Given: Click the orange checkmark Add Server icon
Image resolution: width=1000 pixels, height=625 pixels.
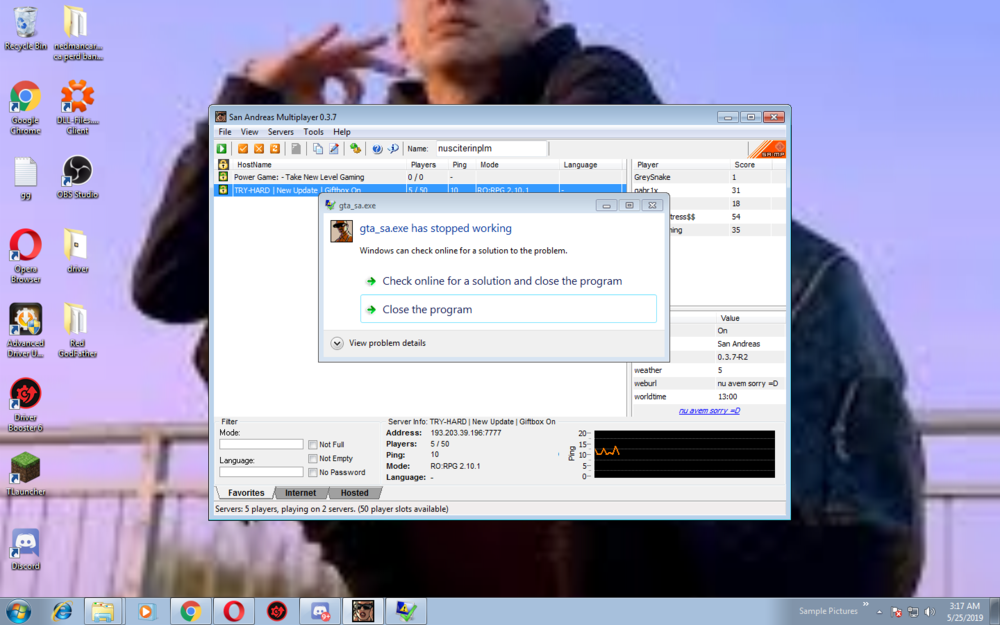Looking at the screenshot, I should point(243,149).
